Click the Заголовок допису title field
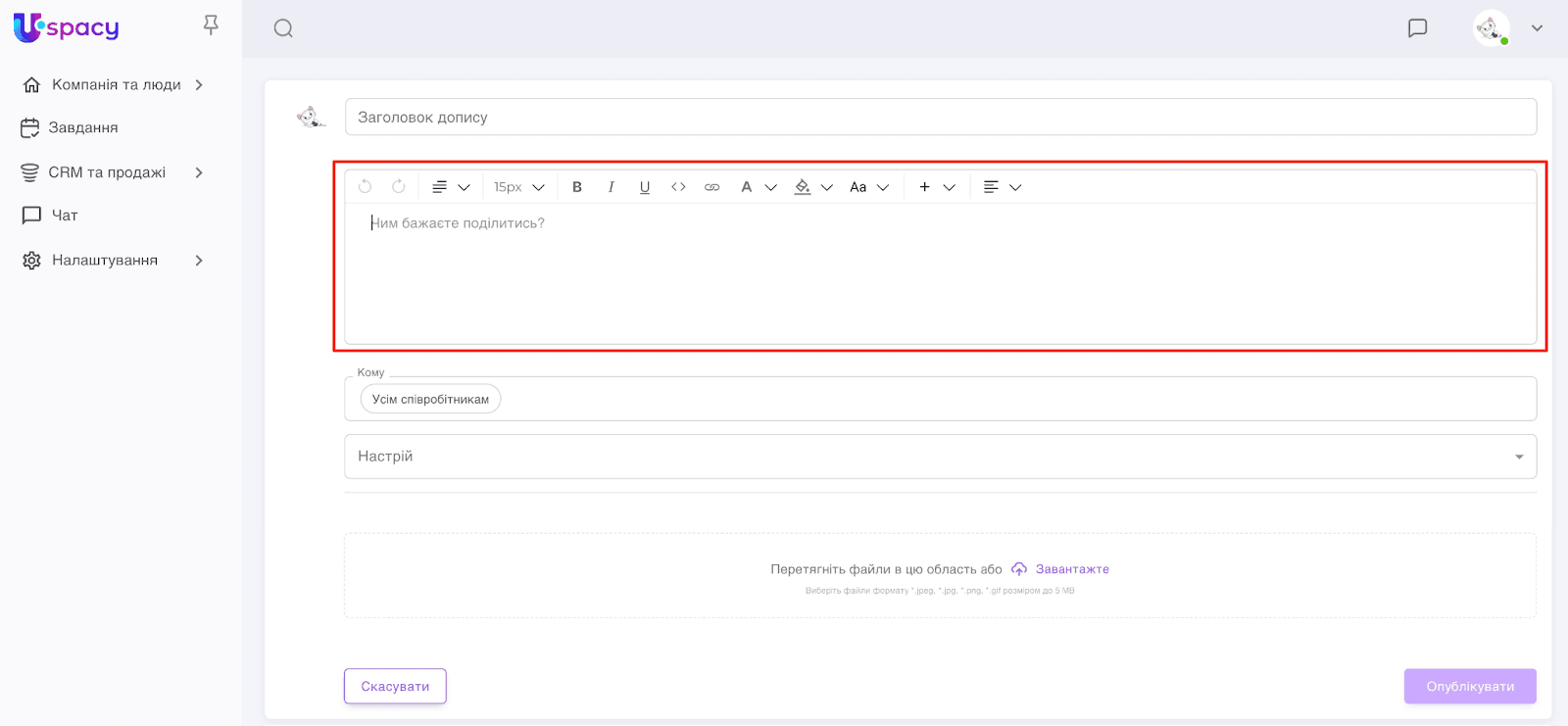The image size is (1568, 726). pyautogui.click(x=940, y=118)
